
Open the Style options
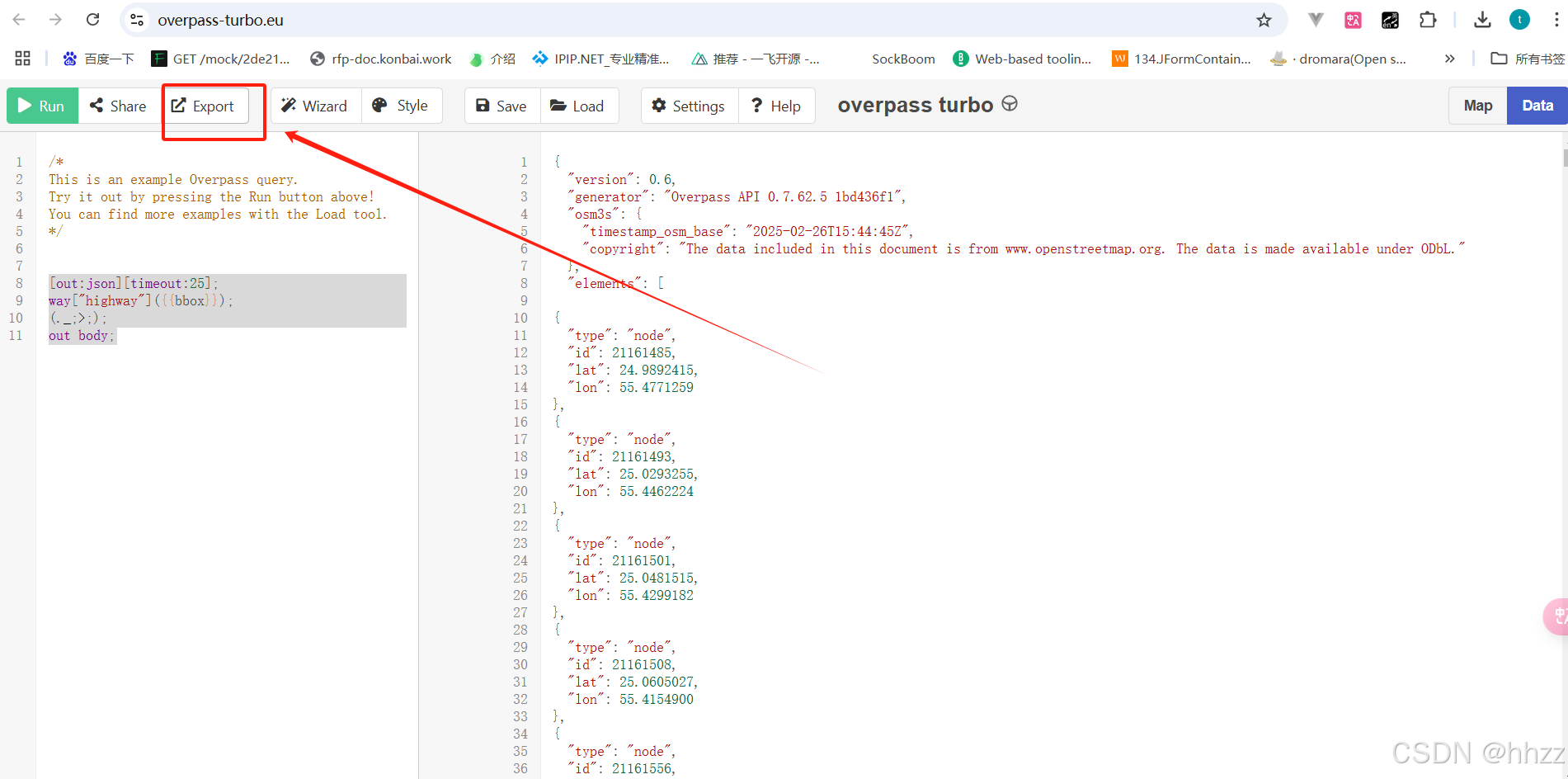click(x=401, y=106)
